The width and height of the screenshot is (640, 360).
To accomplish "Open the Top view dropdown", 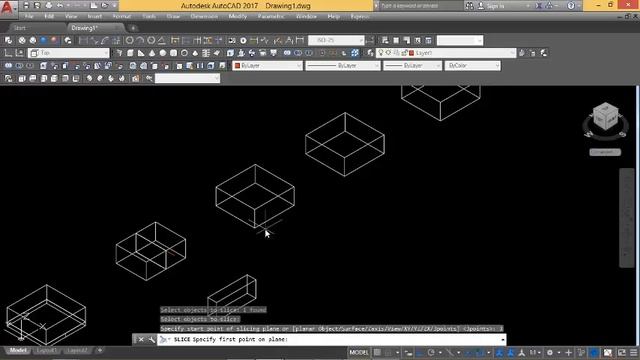I will [69, 53].
